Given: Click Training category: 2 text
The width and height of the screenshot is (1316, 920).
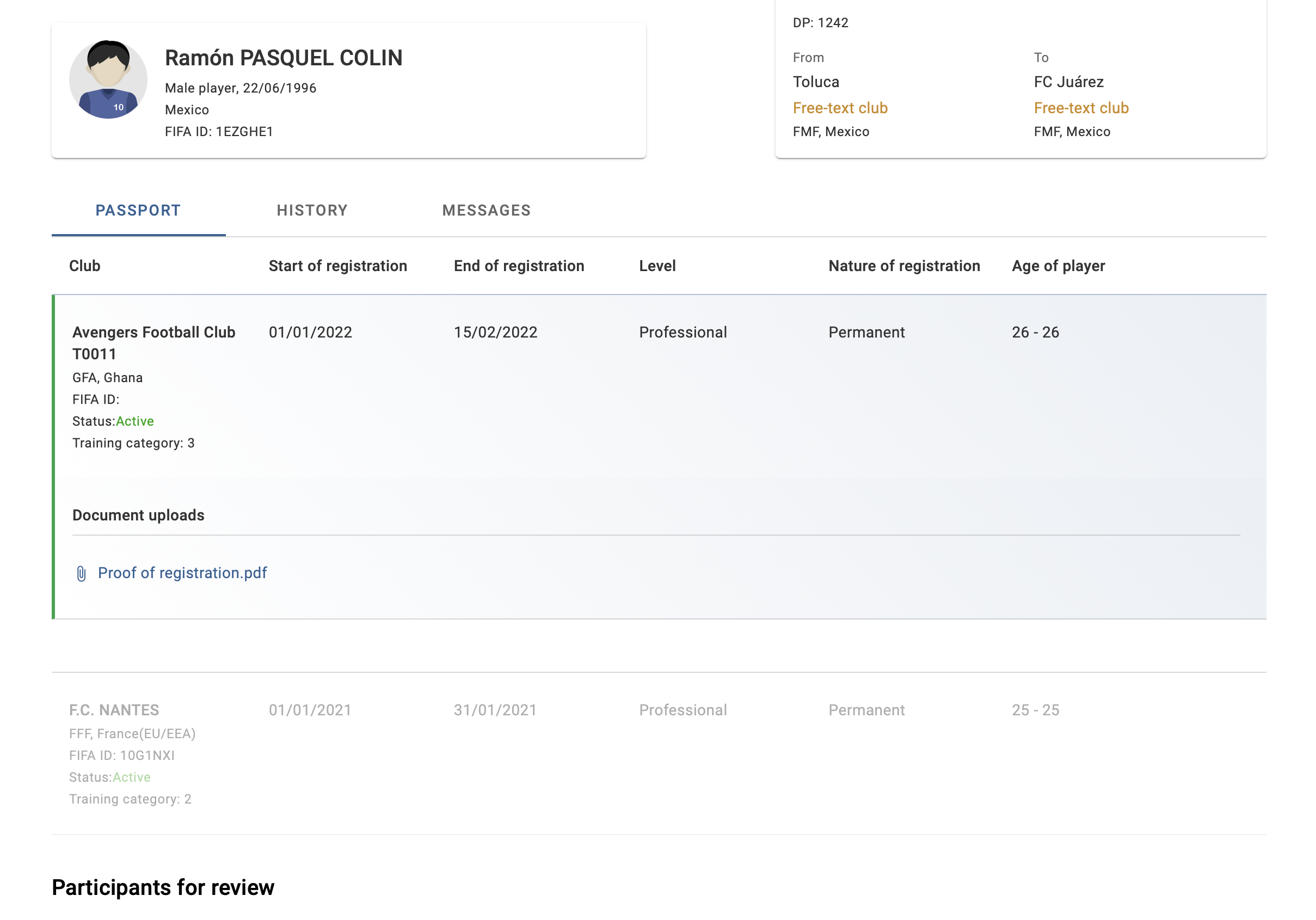Looking at the screenshot, I should click(131, 799).
